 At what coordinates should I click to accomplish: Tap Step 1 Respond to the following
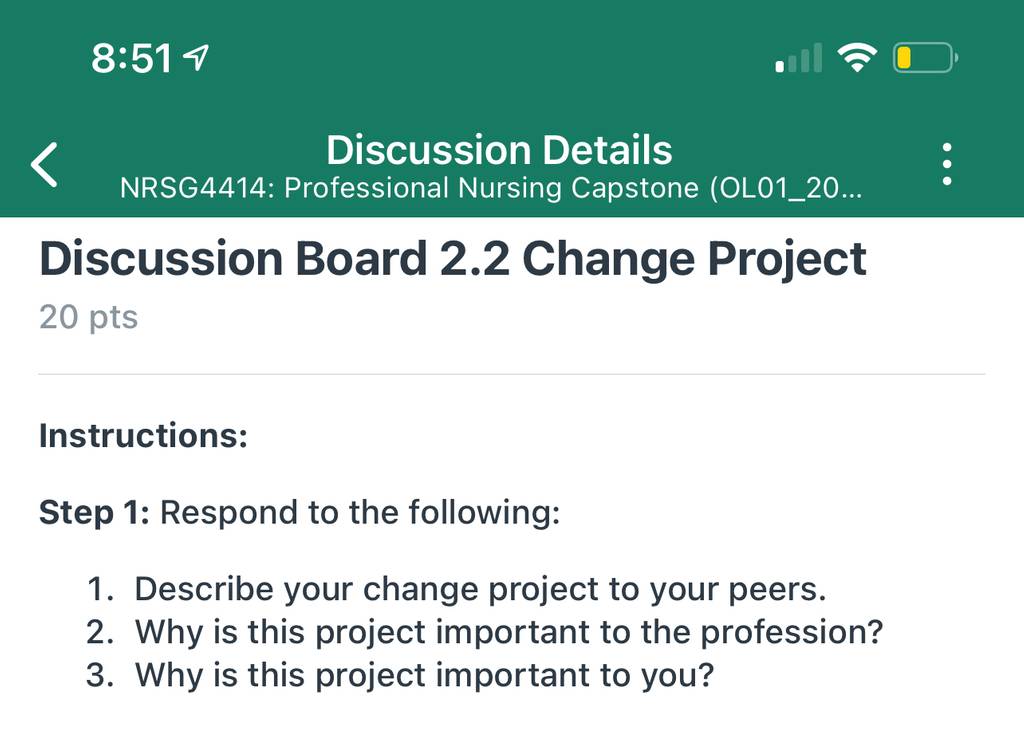pyautogui.click(x=300, y=512)
